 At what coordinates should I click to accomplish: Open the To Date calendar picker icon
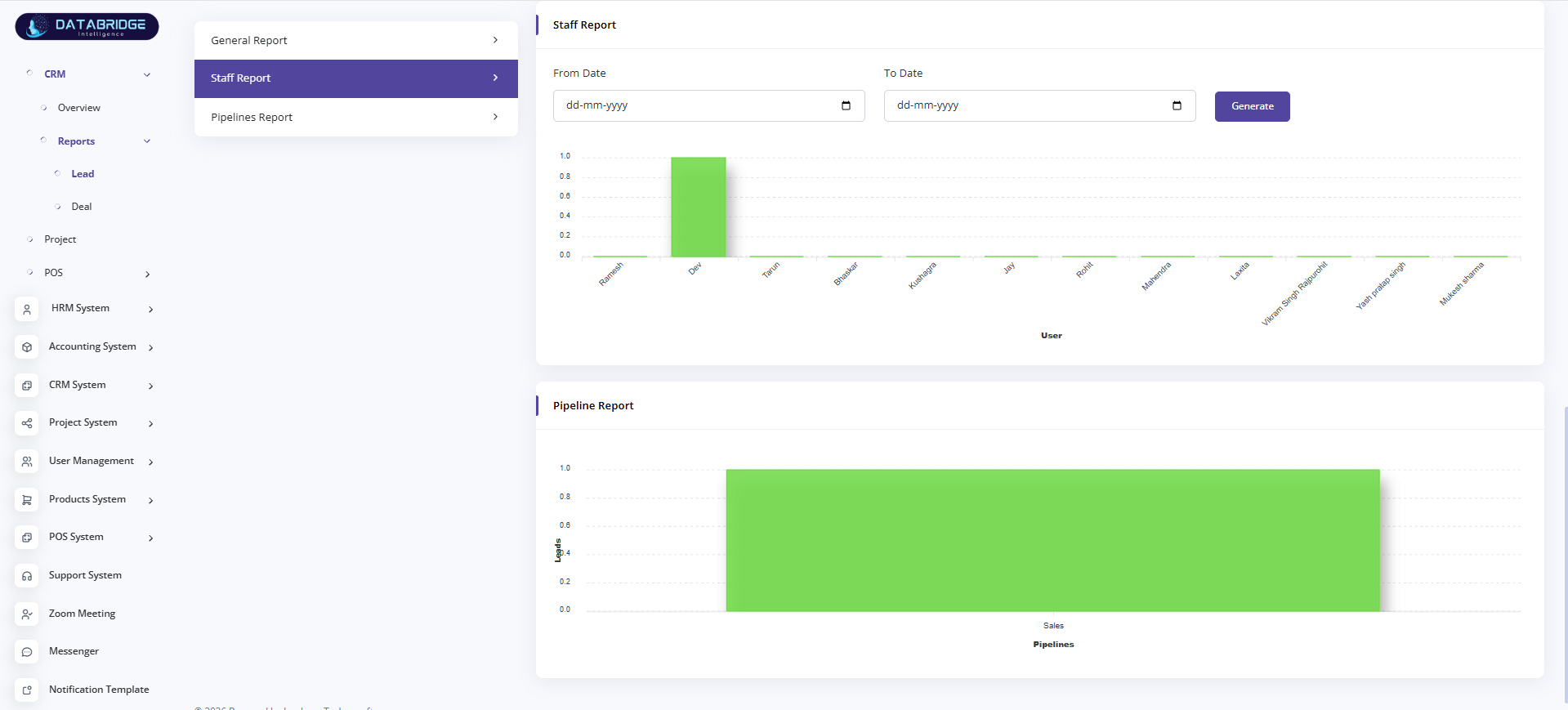1177,105
